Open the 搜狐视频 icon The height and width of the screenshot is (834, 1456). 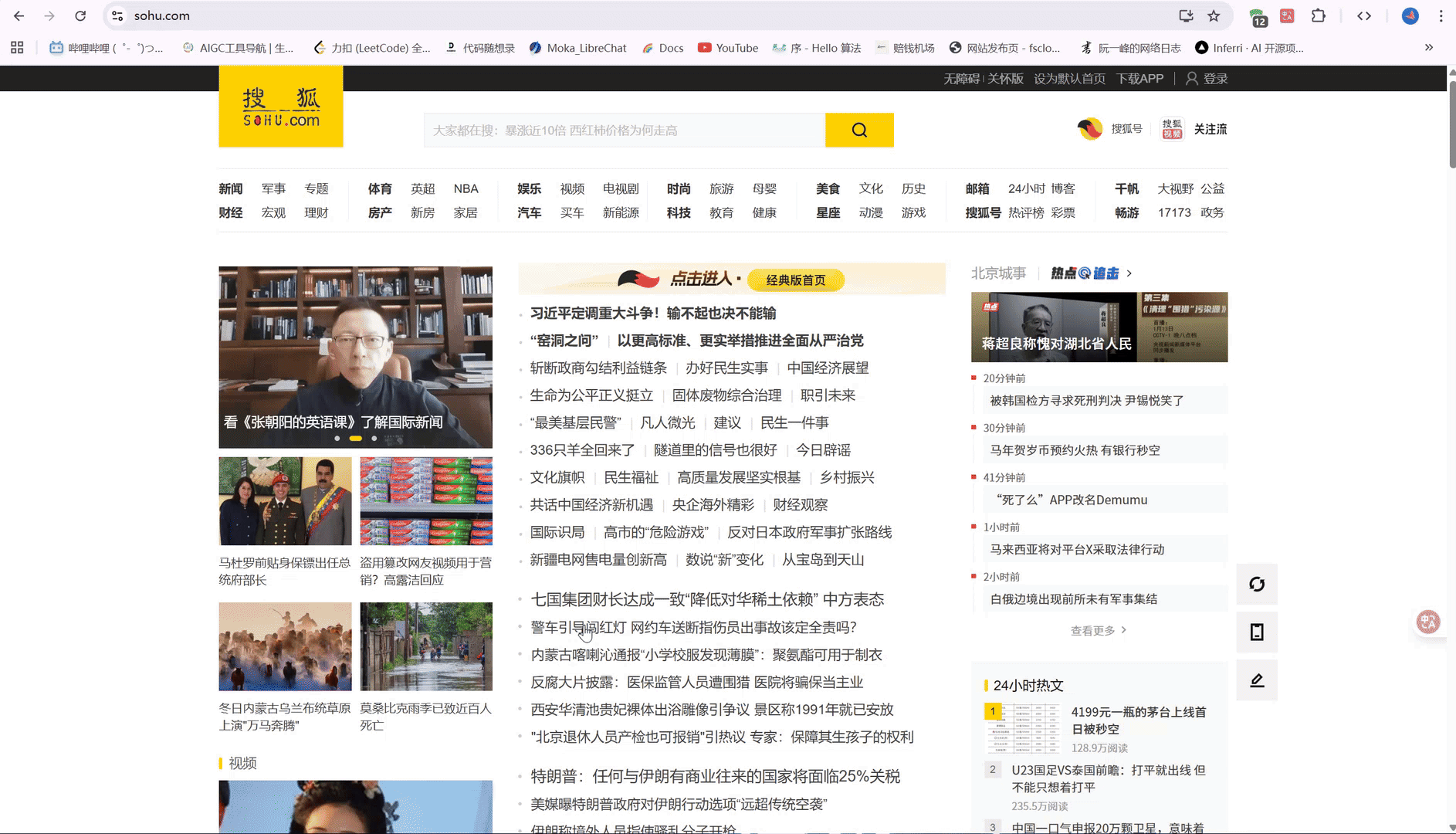coord(1172,129)
